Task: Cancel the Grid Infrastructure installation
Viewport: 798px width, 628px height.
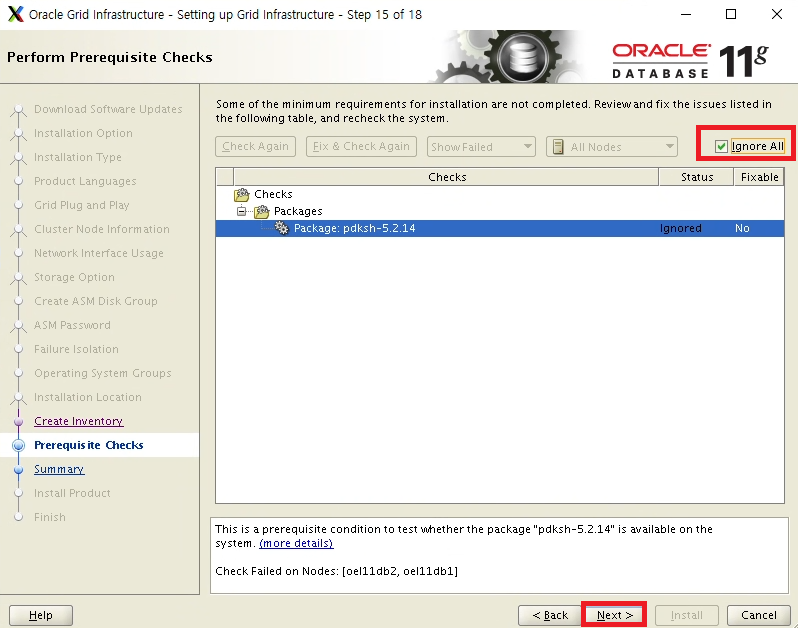Action: pyautogui.click(x=758, y=615)
